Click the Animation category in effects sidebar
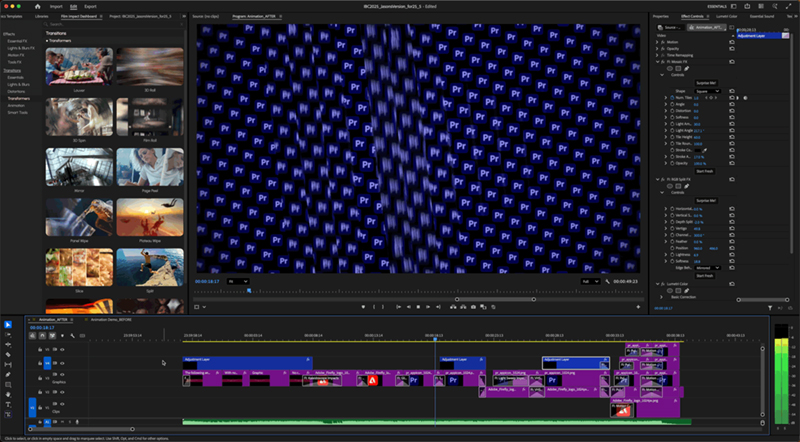 point(17,104)
